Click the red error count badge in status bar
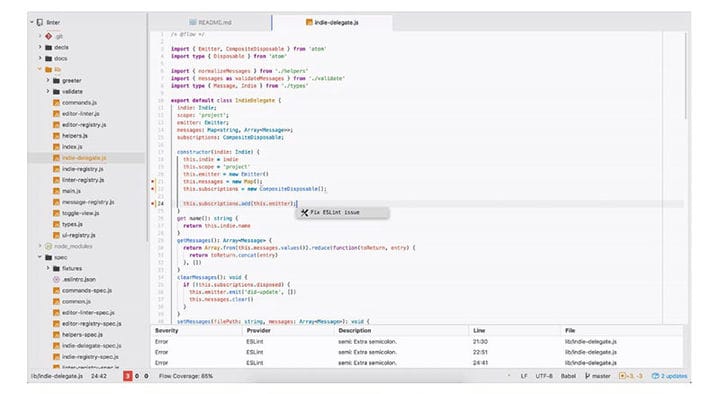The width and height of the screenshot is (720, 394). (x=127, y=376)
